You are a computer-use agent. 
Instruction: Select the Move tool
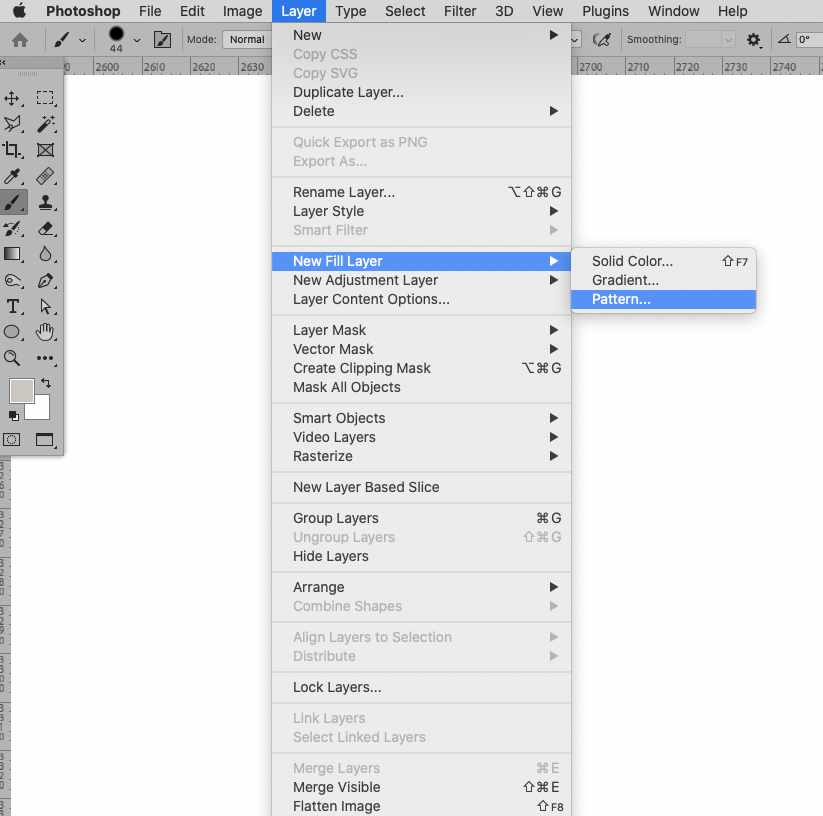[13, 98]
